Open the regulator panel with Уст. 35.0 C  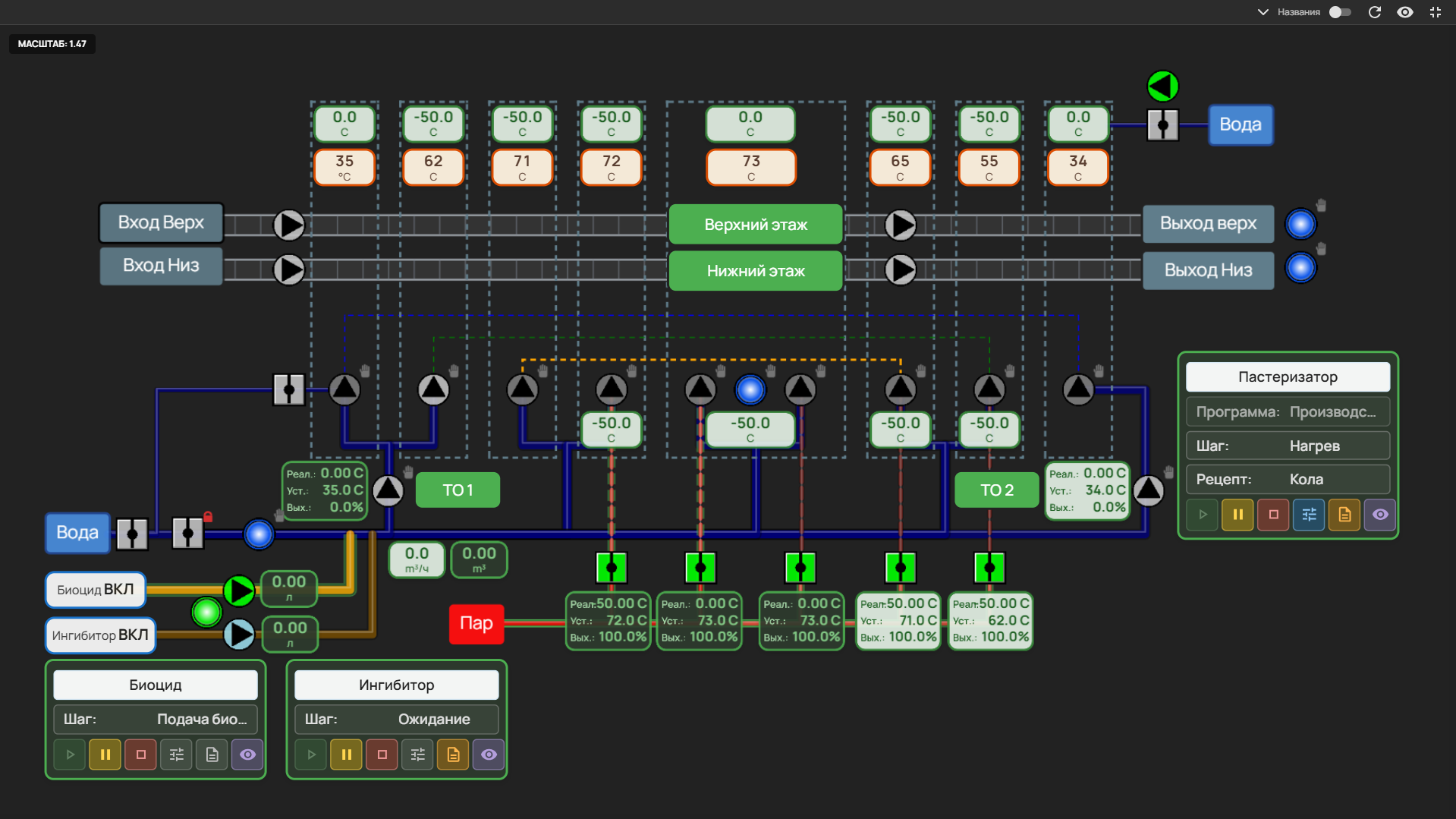click(x=325, y=490)
